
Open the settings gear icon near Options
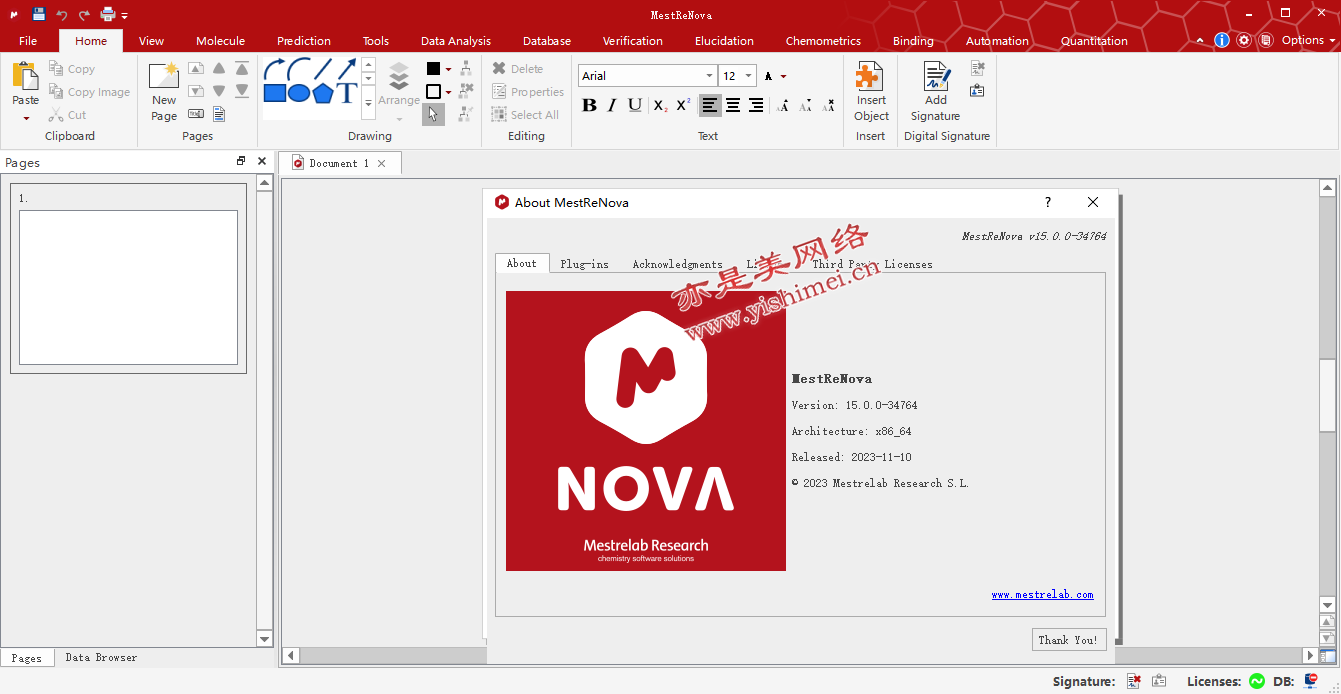pyautogui.click(x=1243, y=40)
